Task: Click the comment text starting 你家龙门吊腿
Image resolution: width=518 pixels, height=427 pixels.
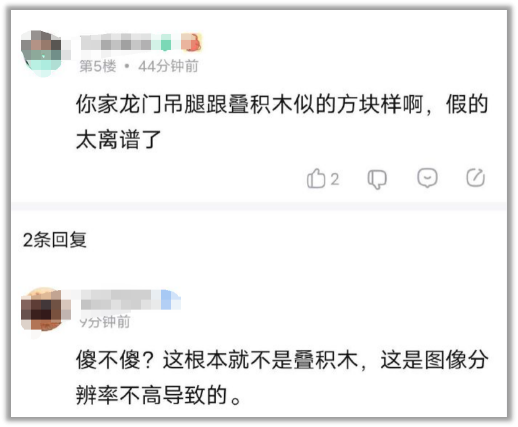Action: (282, 104)
